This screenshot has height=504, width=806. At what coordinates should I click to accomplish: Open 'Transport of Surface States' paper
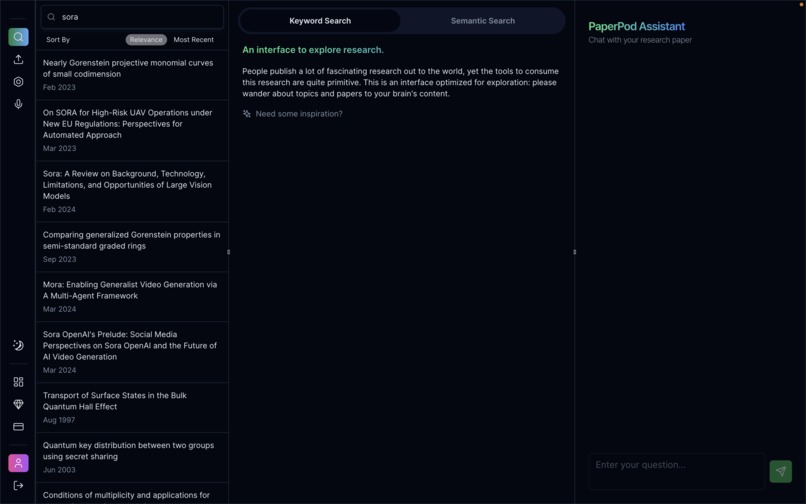tap(132, 407)
